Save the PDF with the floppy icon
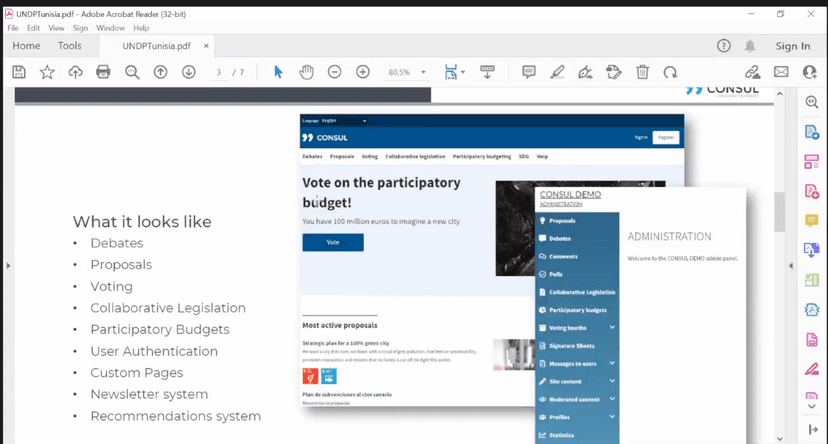 (19, 72)
